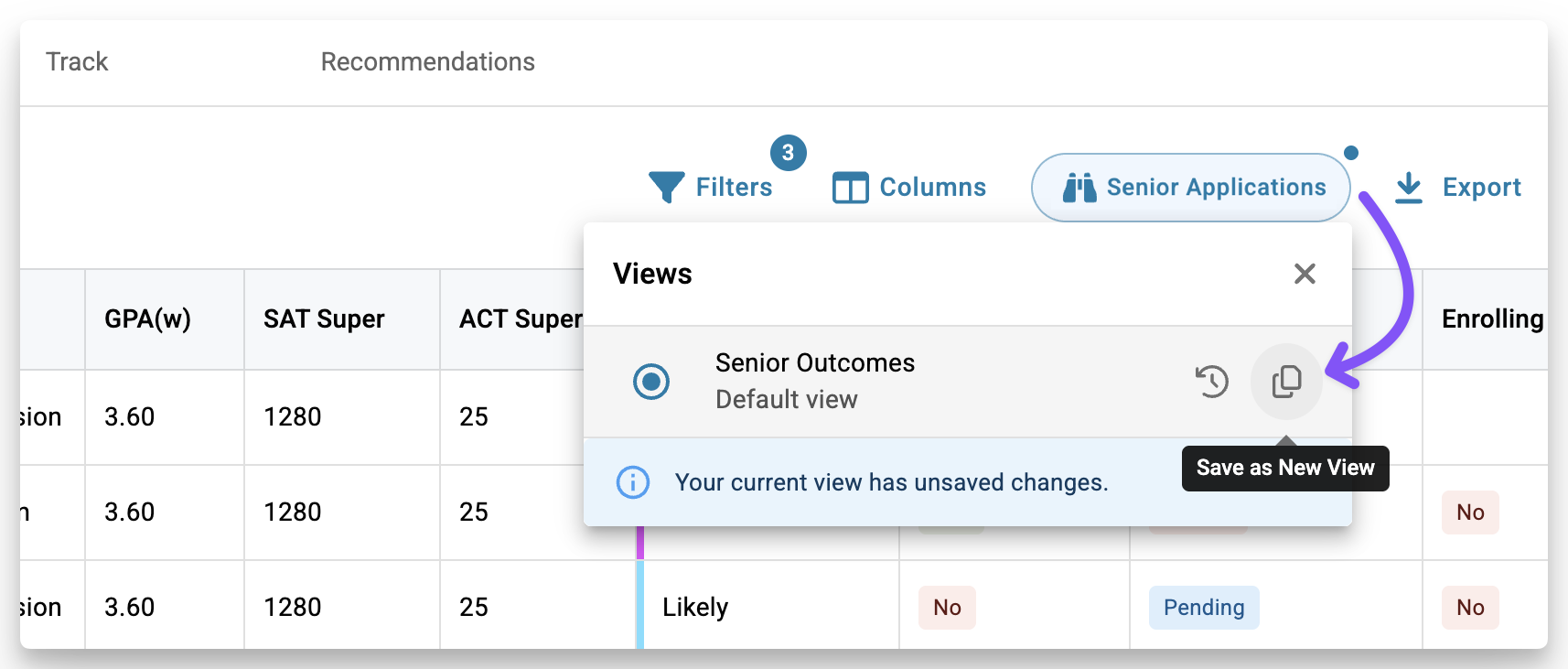Click the funnel Filters icon
Screen dimensions: 1568x669
pyautogui.click(x=666, y=187)
